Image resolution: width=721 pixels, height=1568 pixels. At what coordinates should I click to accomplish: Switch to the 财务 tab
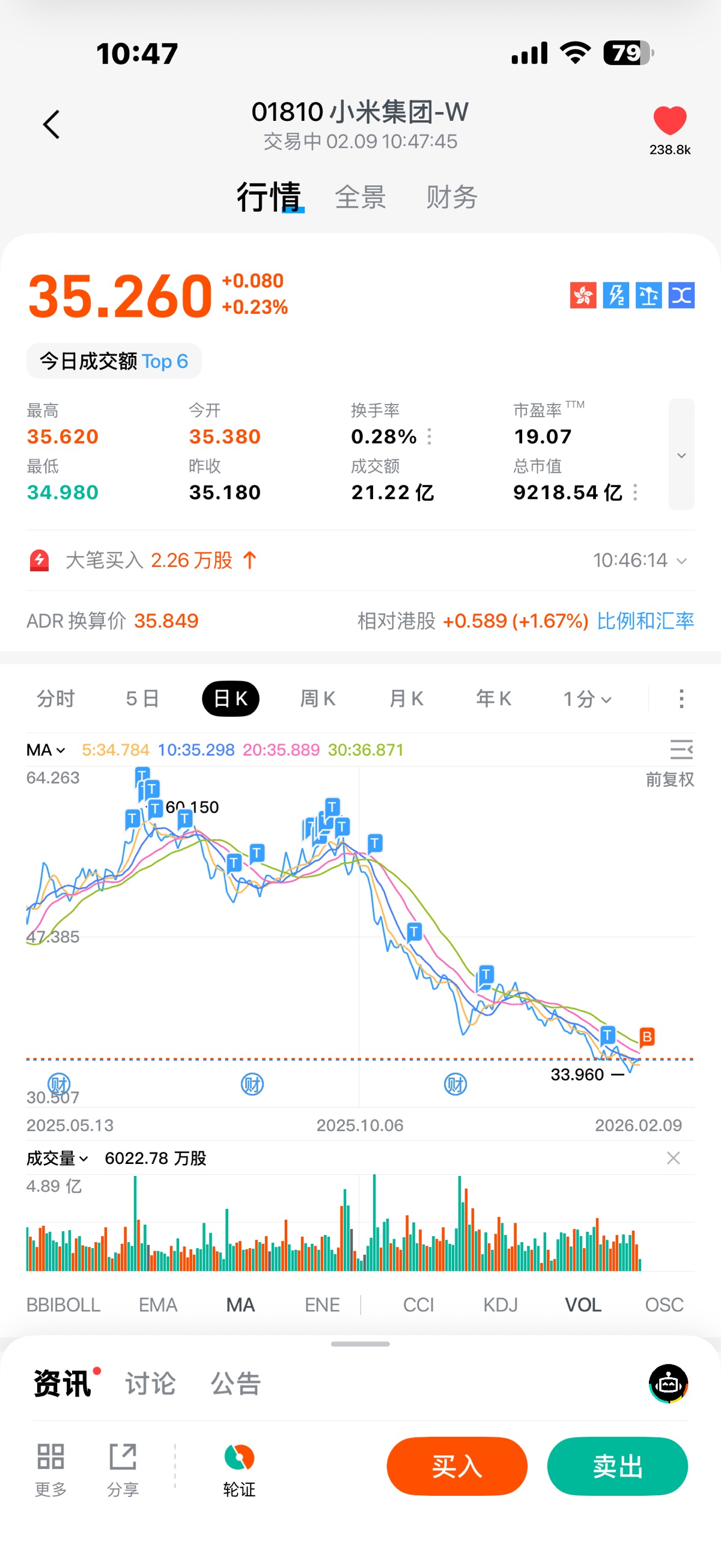tap(451, 197)
